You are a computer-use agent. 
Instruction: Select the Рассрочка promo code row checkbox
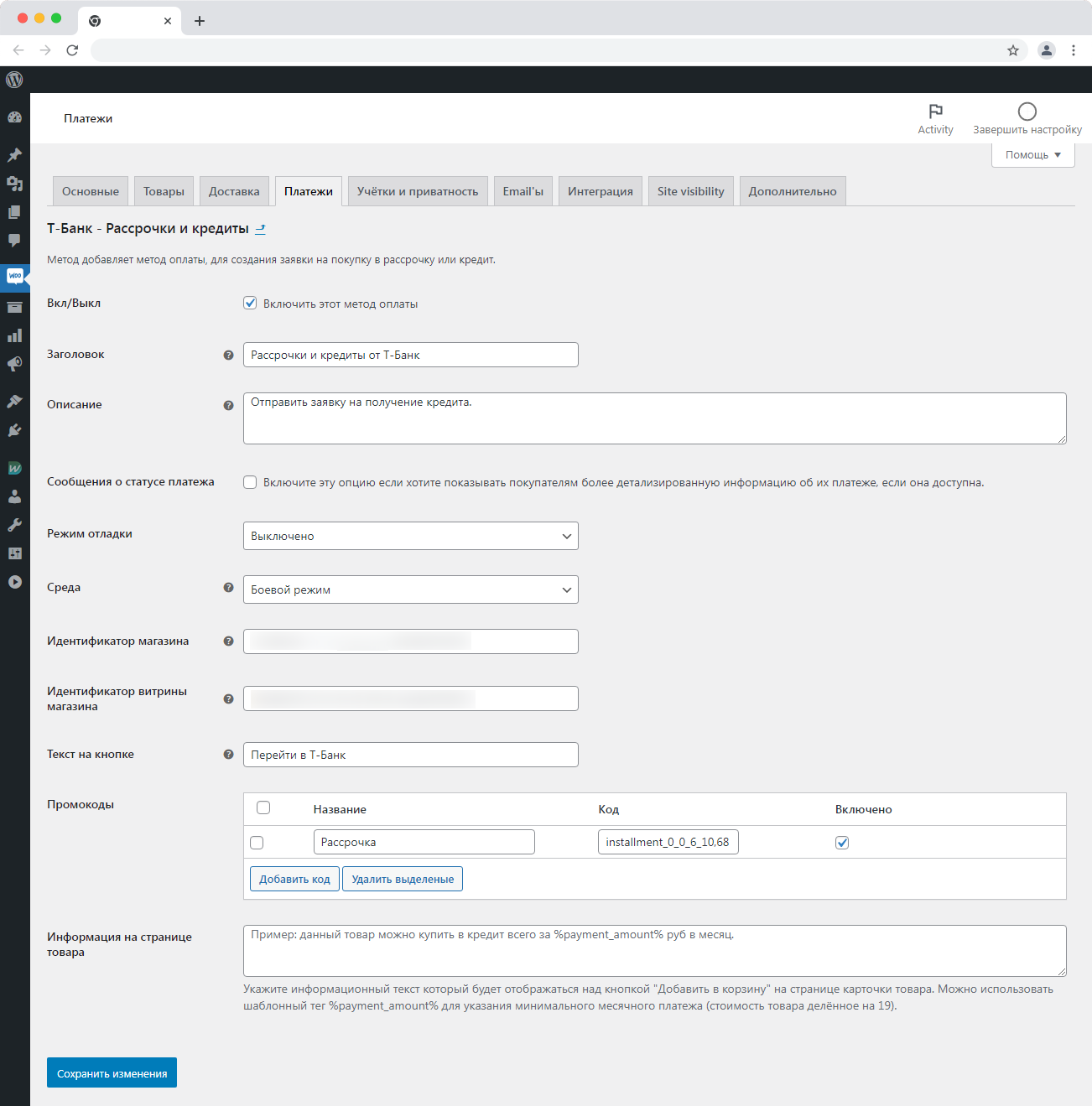257,843
